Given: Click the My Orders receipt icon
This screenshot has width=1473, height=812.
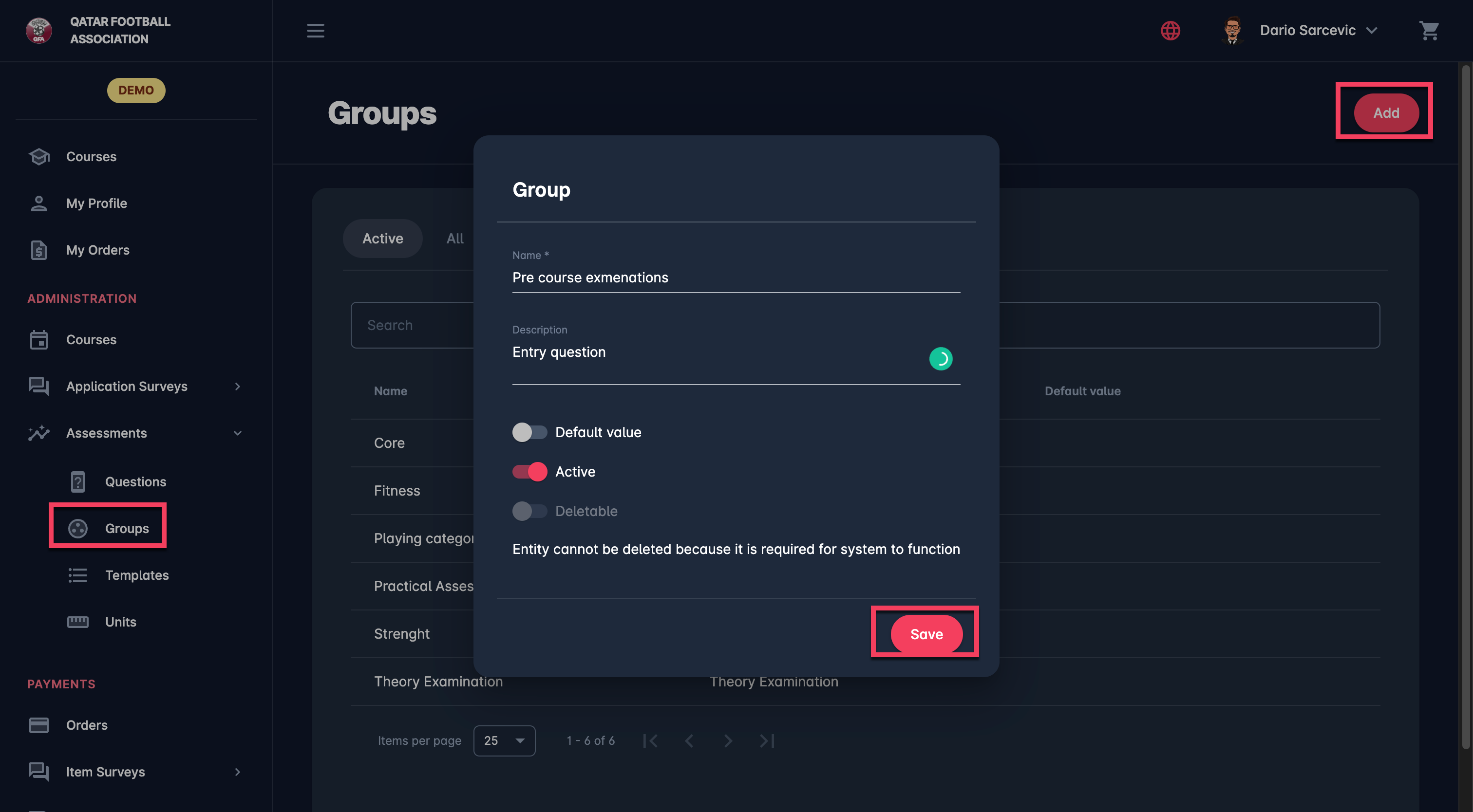Looking at the screenshot, I should (39, 250).
